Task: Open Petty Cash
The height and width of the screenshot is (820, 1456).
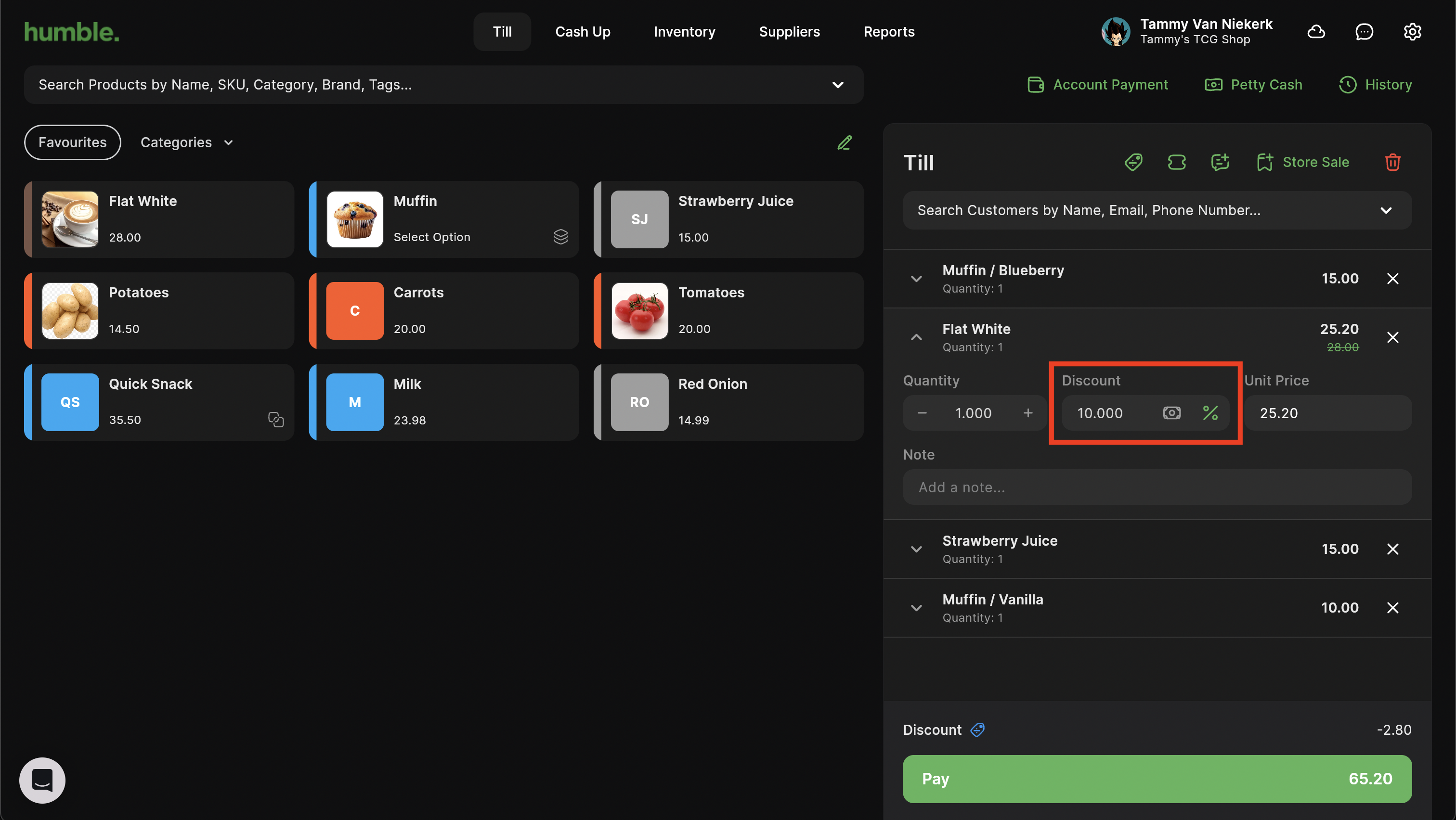Action: (x=1254, y=85)
